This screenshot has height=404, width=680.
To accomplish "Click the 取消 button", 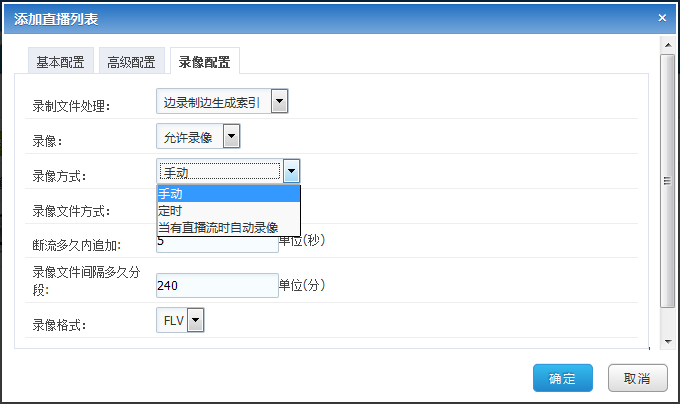I will tap(637, 378).
